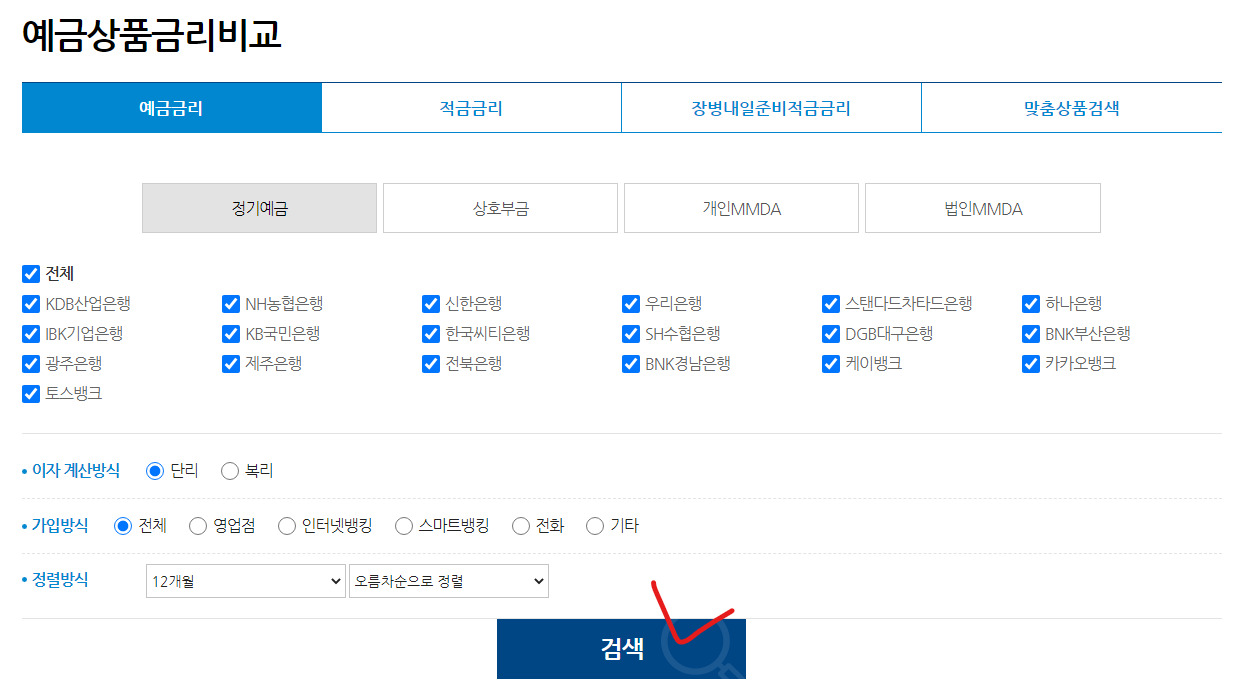Select 기타 subscription method
The image size is (1257, 685).
595,526
